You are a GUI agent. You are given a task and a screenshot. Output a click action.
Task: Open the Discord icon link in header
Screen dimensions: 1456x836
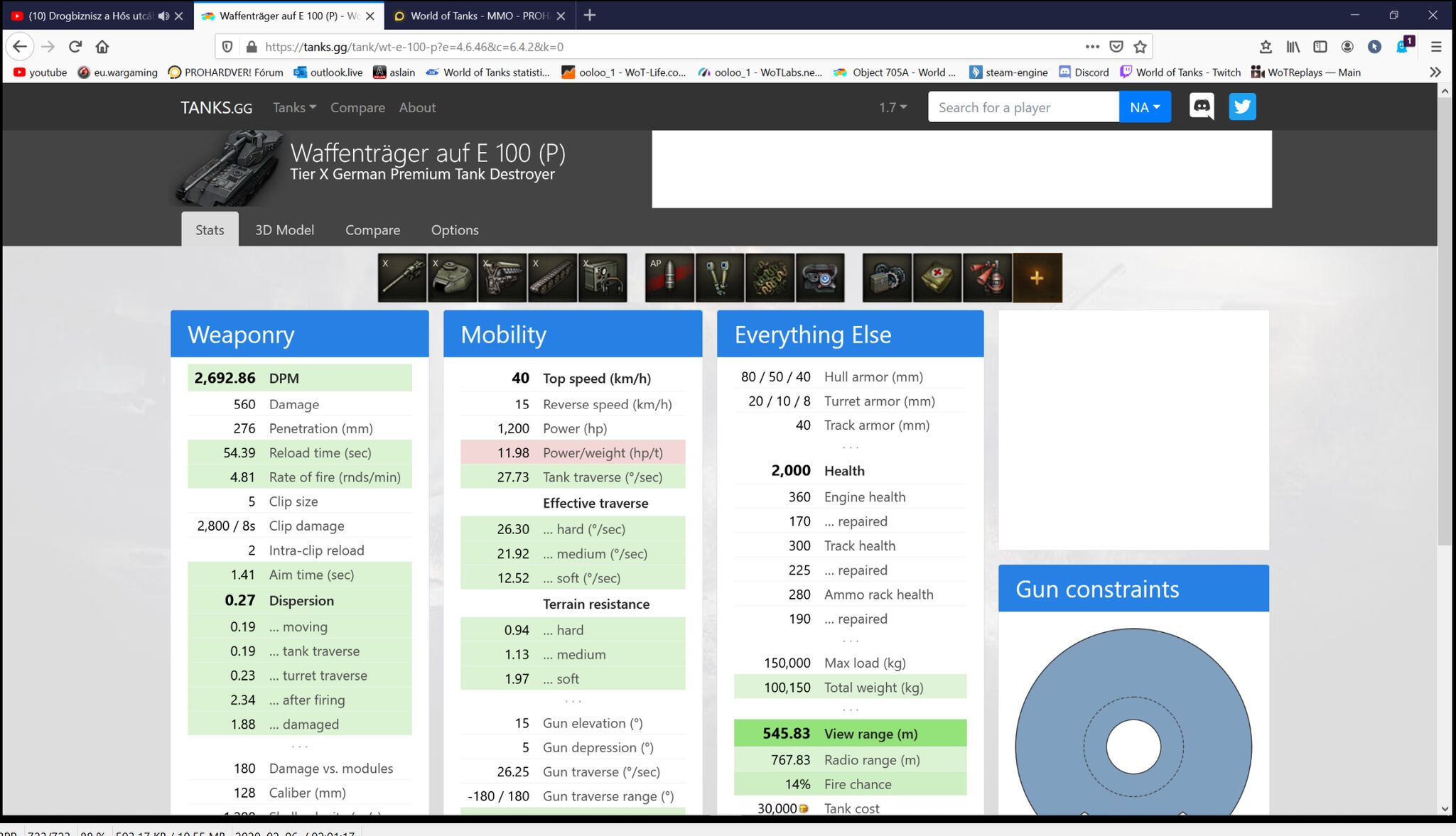pos(1201,107)
